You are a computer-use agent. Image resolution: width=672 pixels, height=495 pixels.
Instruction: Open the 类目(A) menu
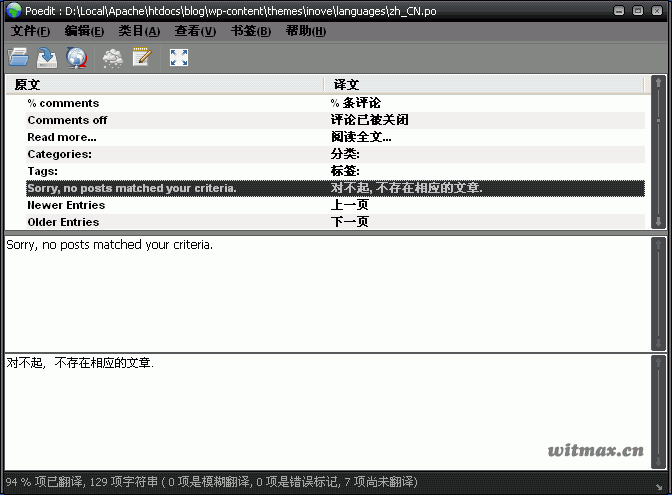[139, 31]
